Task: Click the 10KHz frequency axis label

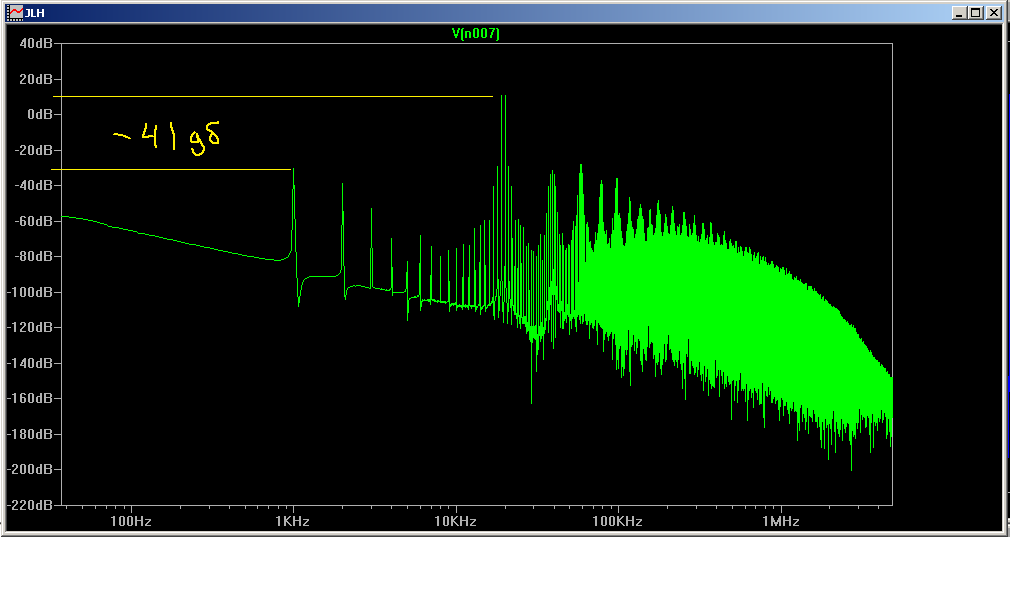Action: click(455, 521)
